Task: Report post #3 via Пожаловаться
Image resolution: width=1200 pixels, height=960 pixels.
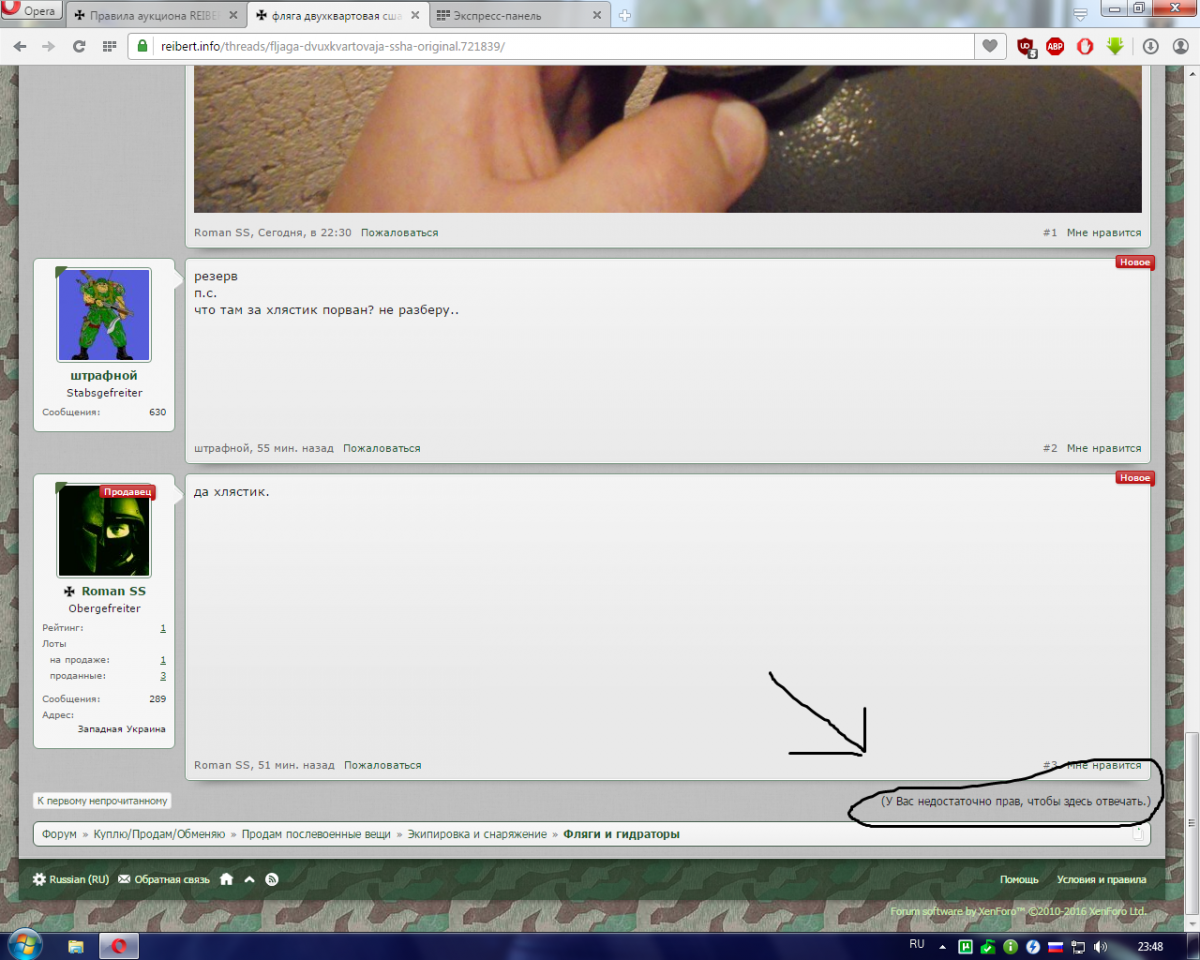Action: 383,765
